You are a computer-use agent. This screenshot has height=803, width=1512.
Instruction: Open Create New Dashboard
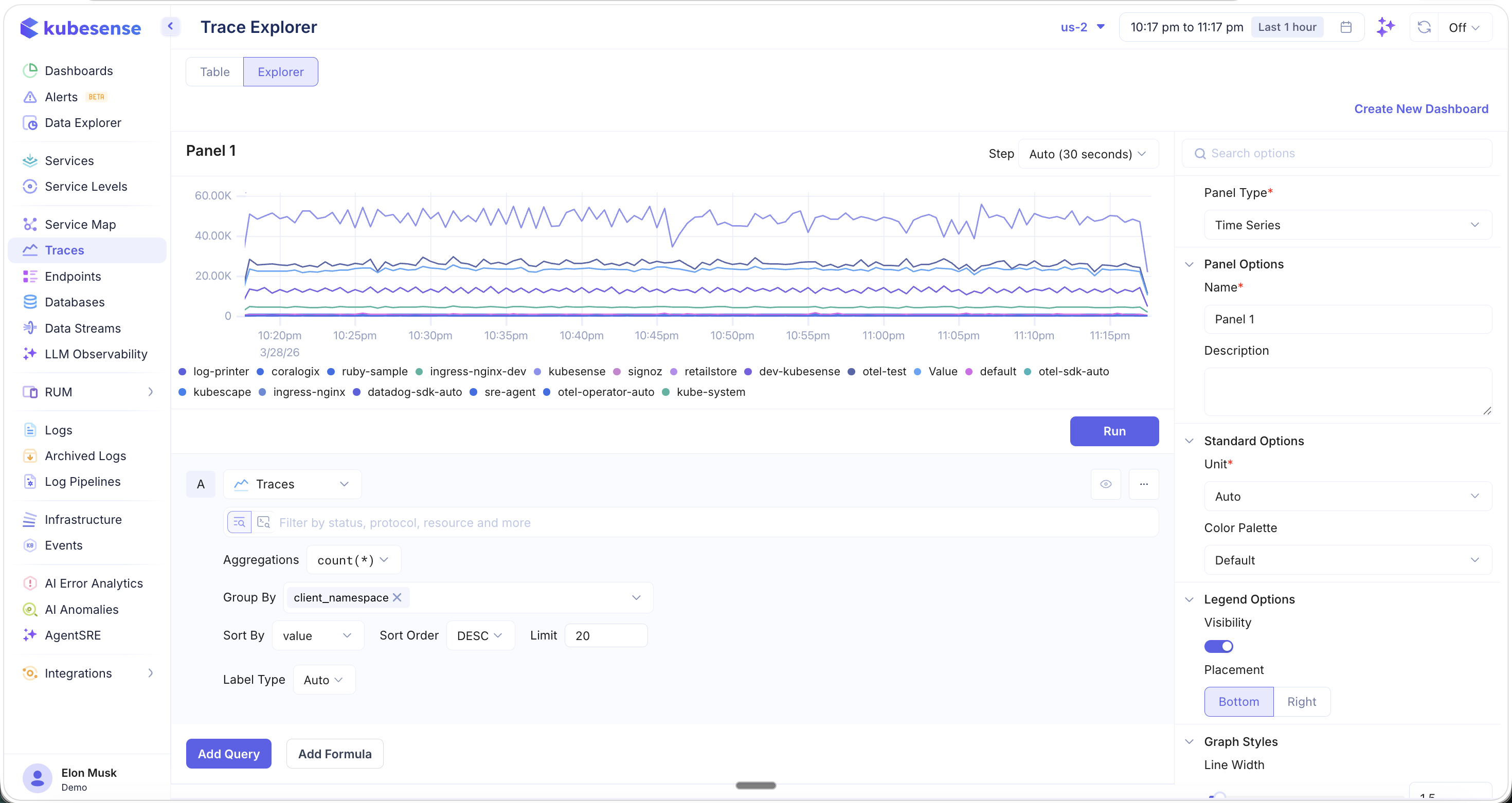[1421, 108]
